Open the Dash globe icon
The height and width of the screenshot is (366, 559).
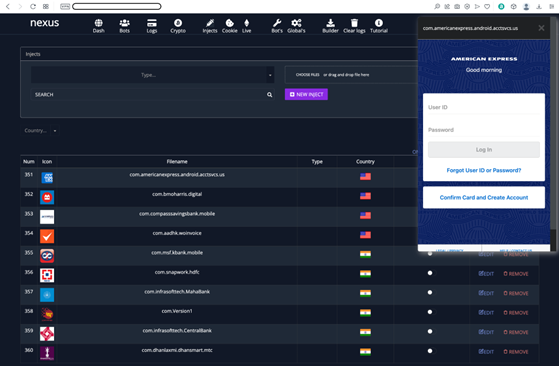pyautogui.click(x=98, y=23)
